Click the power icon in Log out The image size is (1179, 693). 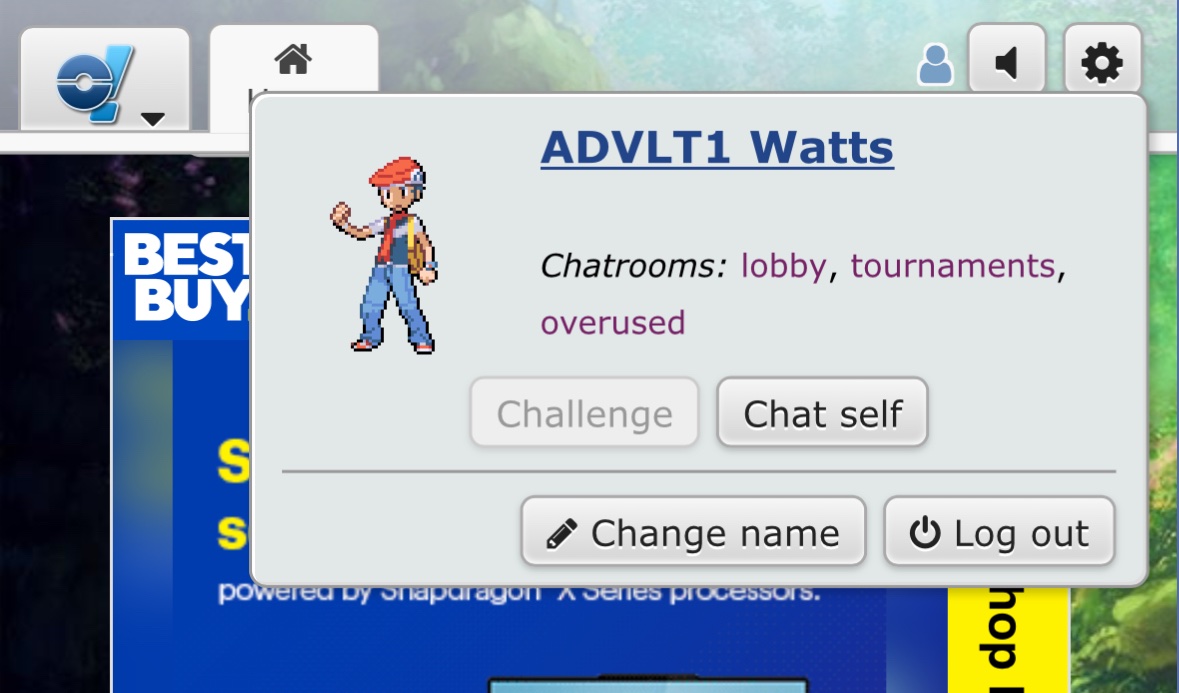[x=925, y=533]
